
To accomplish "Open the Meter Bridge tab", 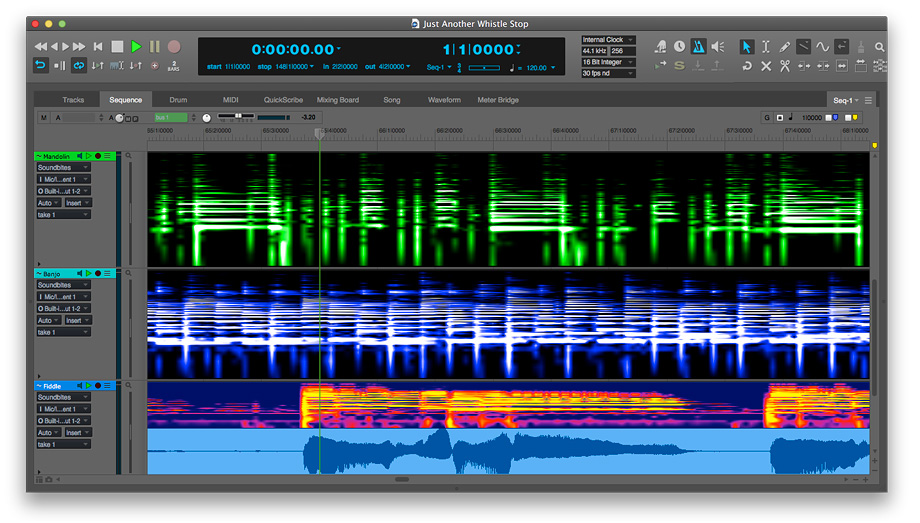I will point(498,100).
